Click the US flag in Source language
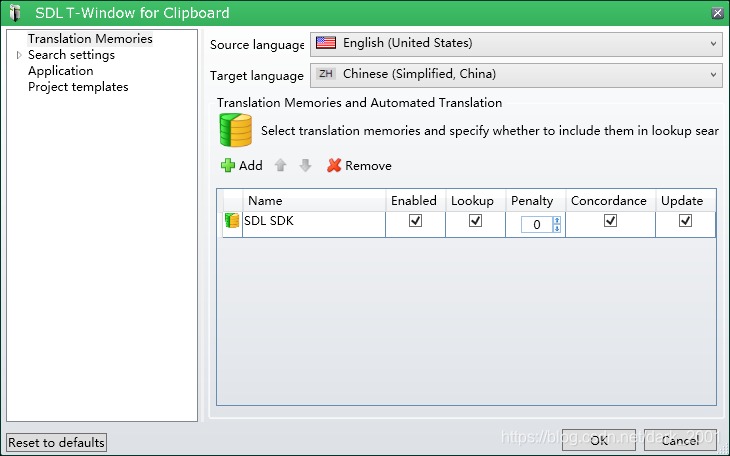The height and width of the screenshot is (456, 730). [x=326, y=43]
